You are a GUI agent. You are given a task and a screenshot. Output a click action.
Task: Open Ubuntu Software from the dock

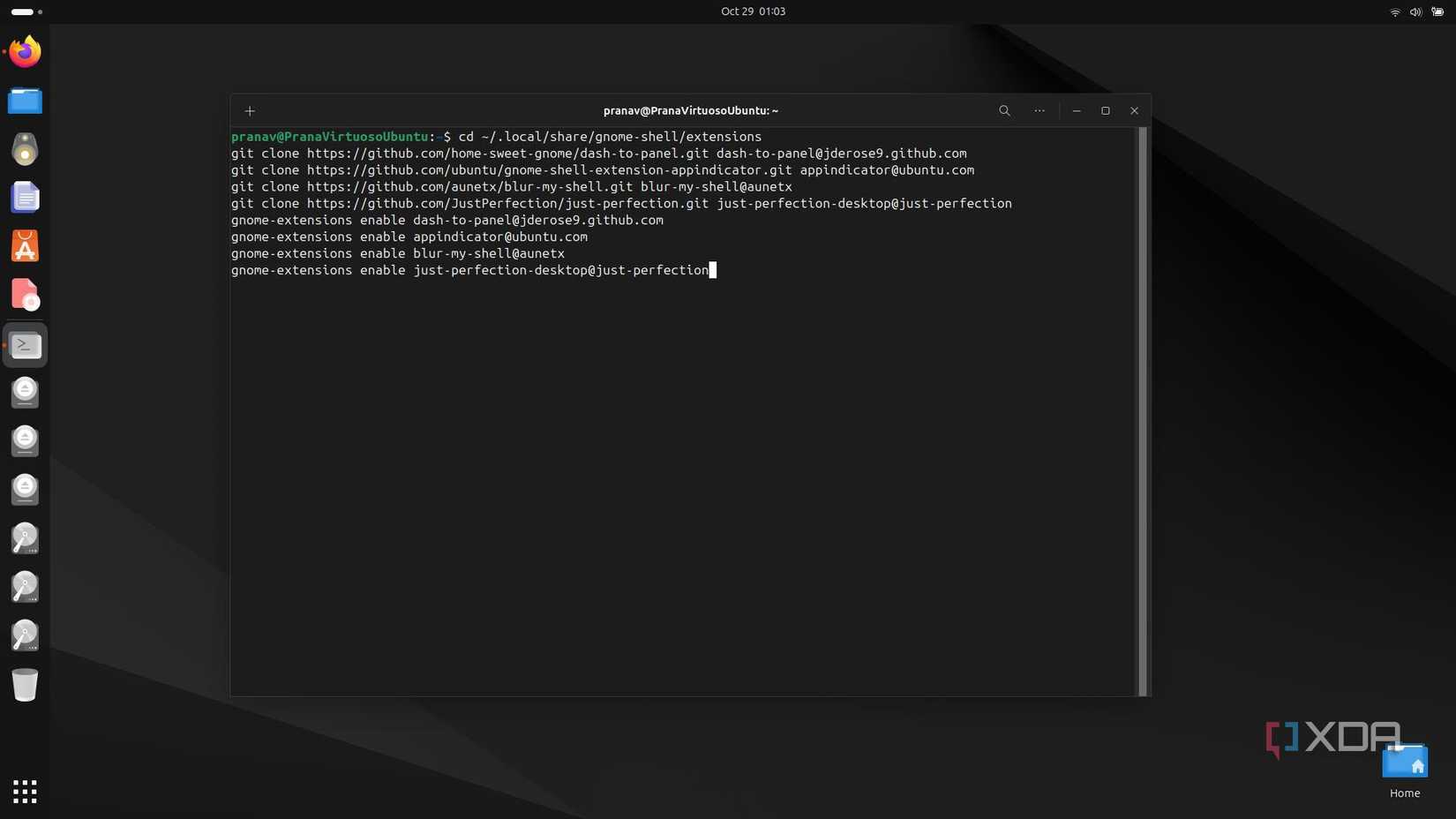(25, 246)
